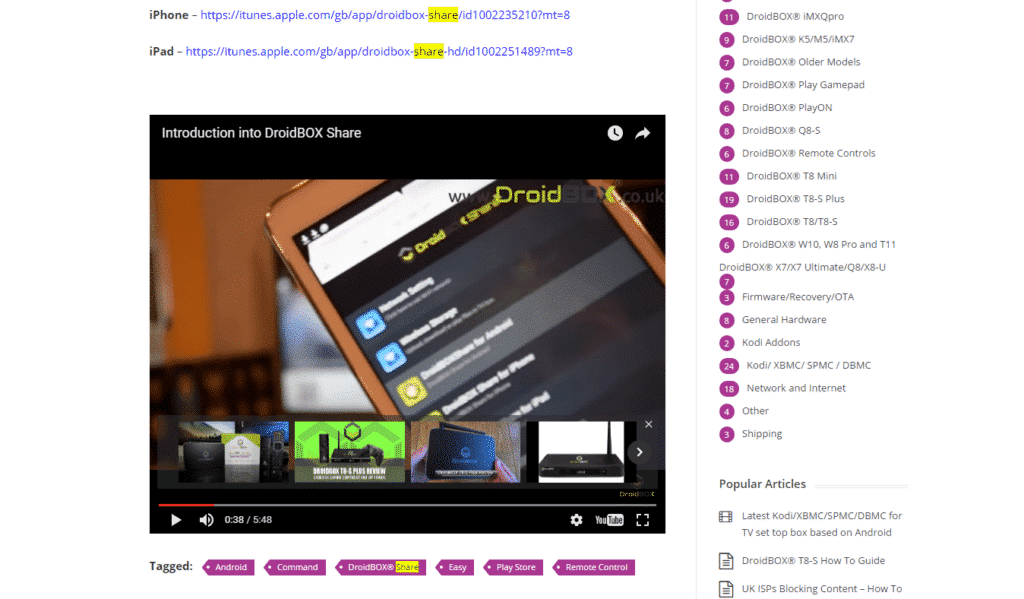Open the DroidBOX® iMXQpro category
The height and width of the screenshot is (599, 1024).
click(x=795, y=16)
